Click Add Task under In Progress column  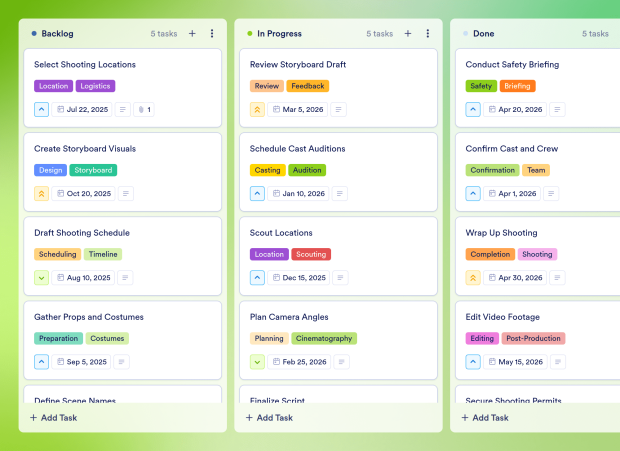[269, 417]
